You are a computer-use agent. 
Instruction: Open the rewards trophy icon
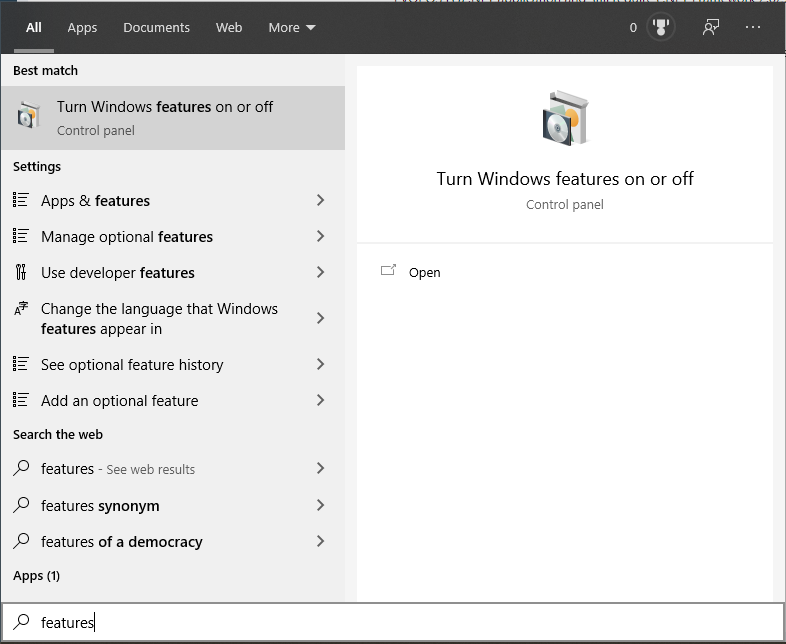[x=661, y=27]
